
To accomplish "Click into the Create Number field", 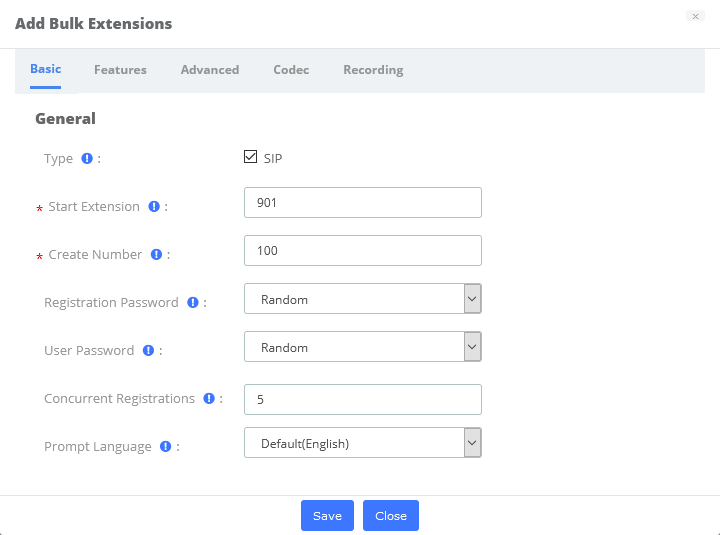I will click(363, 251).
